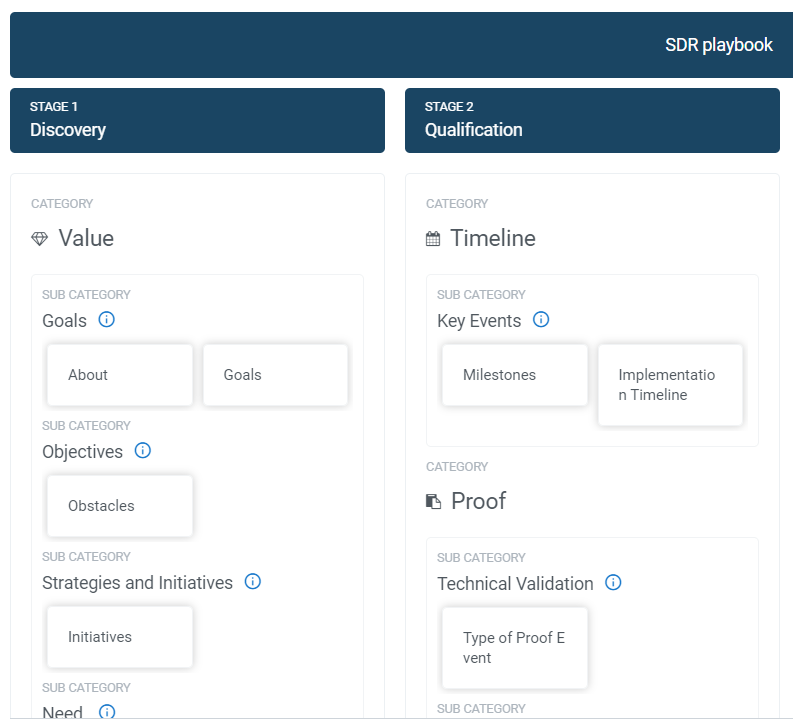Open the Type of Proof Event card
Image resolution: width=793 pixels, height=719 pixels.
515,648
